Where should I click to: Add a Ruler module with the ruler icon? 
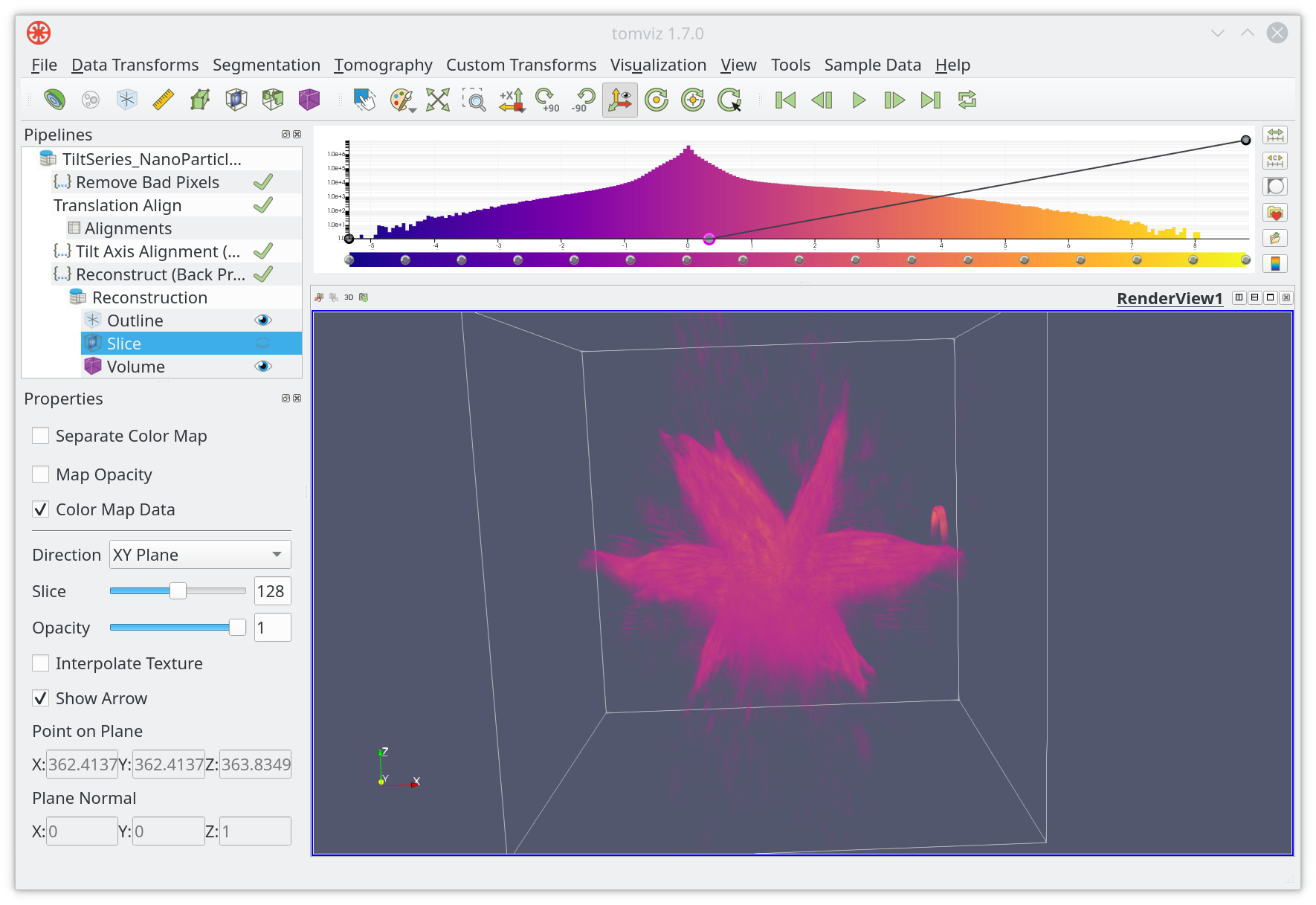tap(164, 100)
